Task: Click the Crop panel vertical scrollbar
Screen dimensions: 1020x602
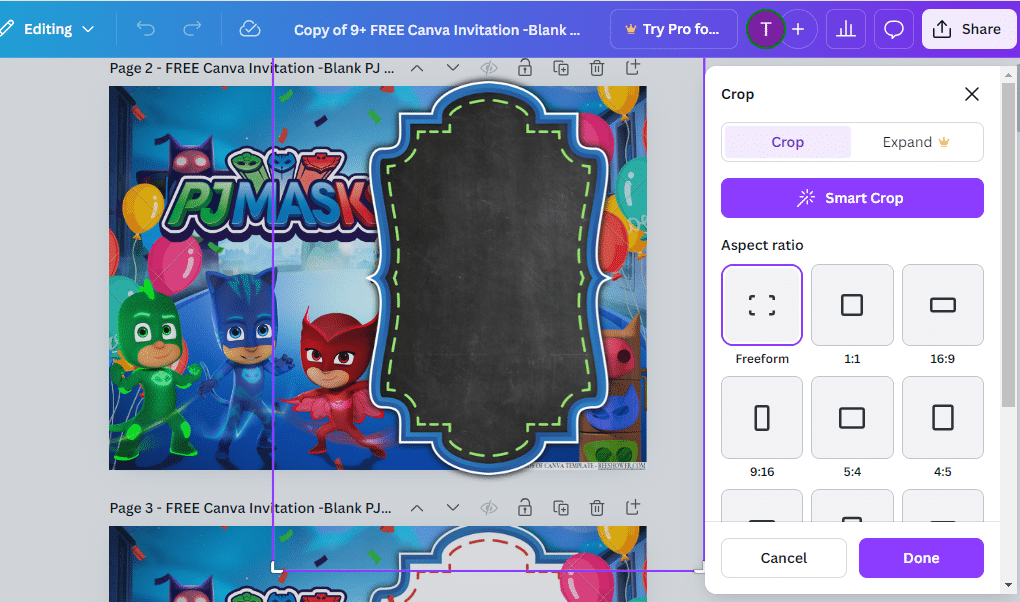Action: [1007, 300]
